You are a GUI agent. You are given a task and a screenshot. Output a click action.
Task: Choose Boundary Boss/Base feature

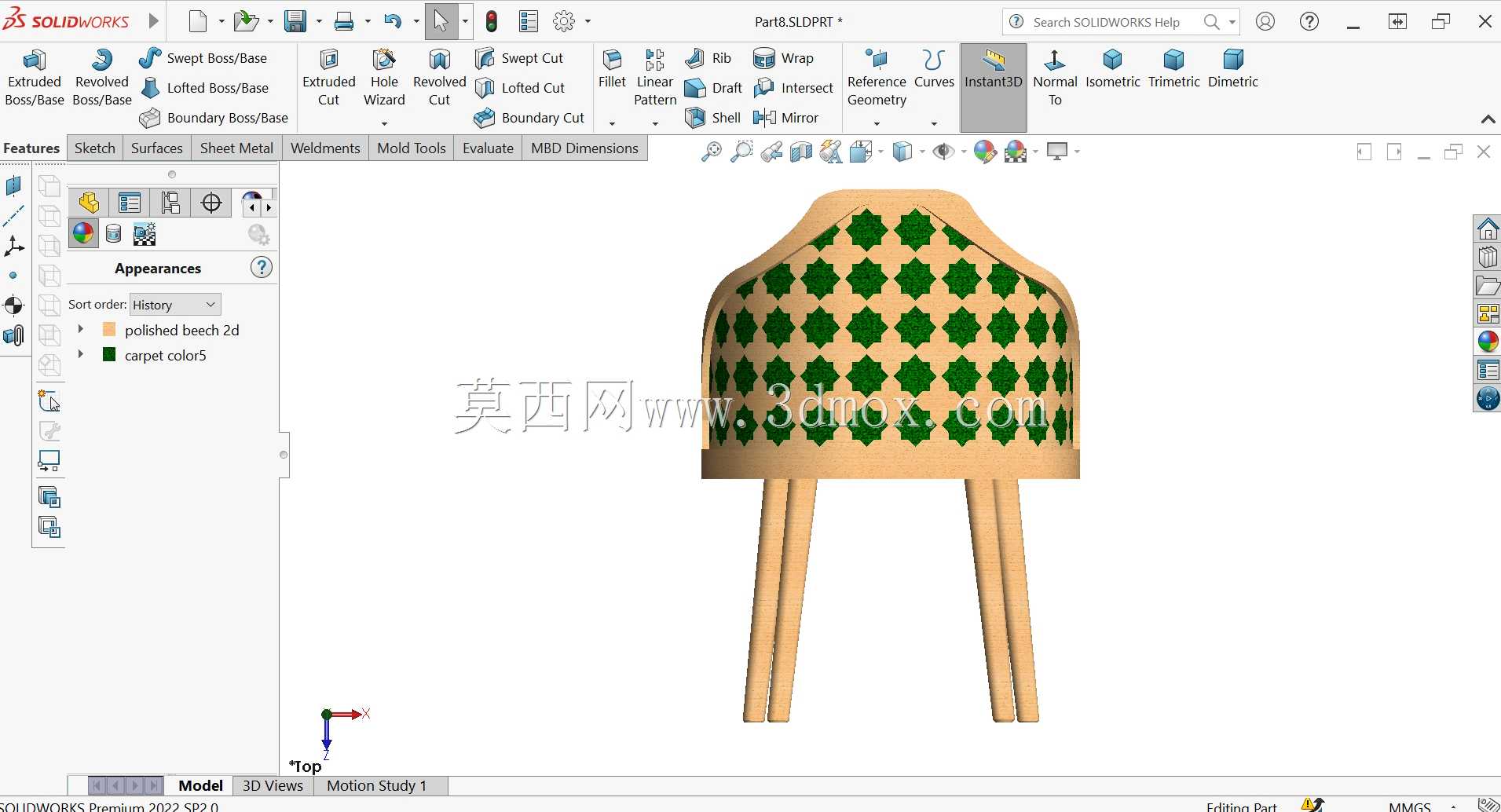pos(214,118)
